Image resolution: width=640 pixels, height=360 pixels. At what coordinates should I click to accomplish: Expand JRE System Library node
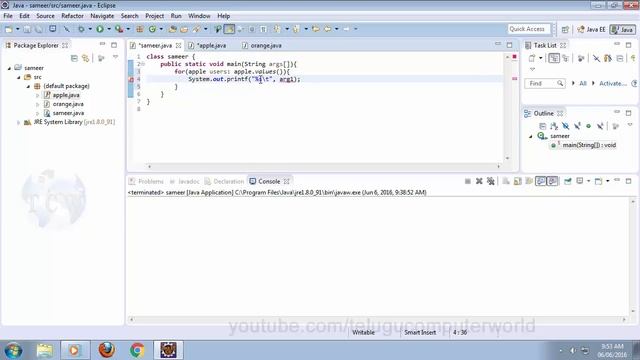[19, 122]
